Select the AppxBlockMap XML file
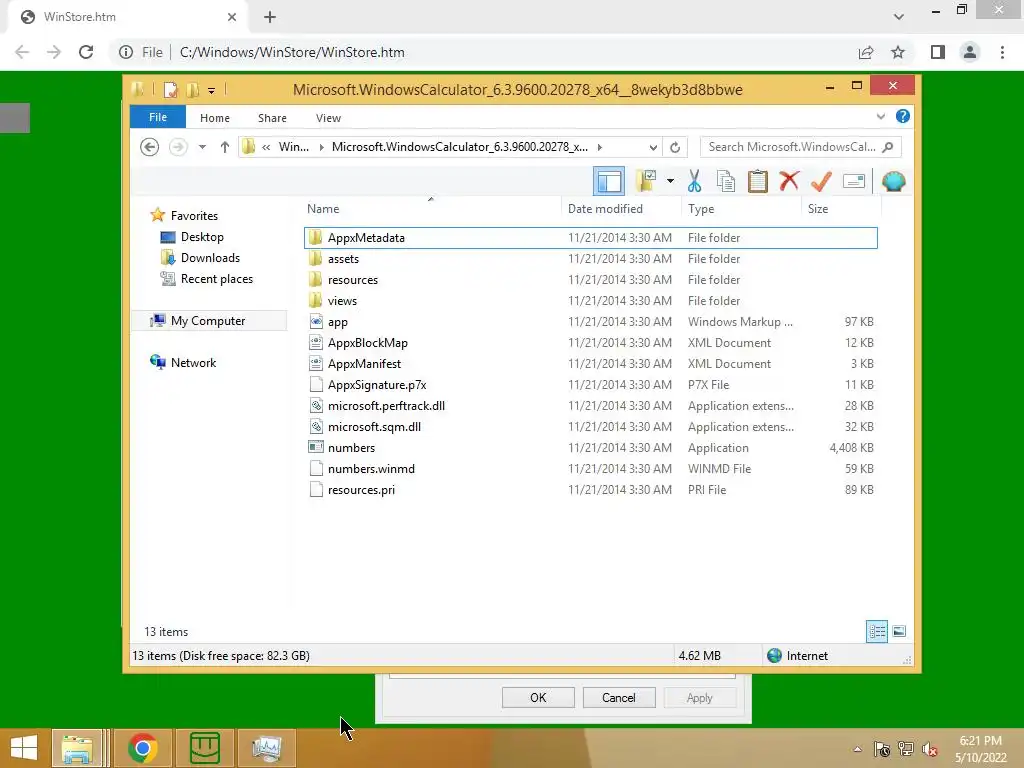Image resolution: width=1024 pixels, height=768 pixels. (590, 342)
